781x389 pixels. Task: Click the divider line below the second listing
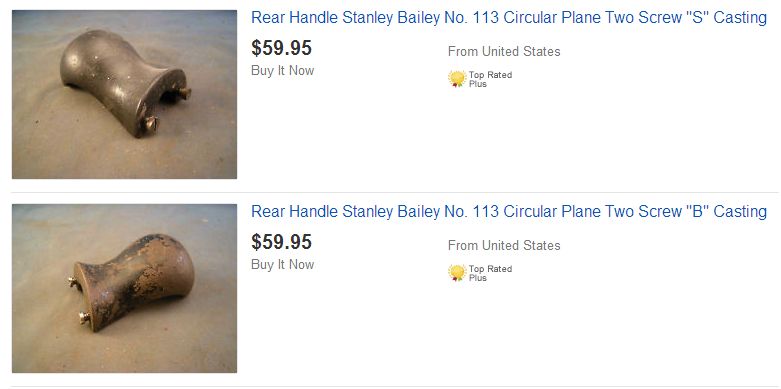coord(394,386)
